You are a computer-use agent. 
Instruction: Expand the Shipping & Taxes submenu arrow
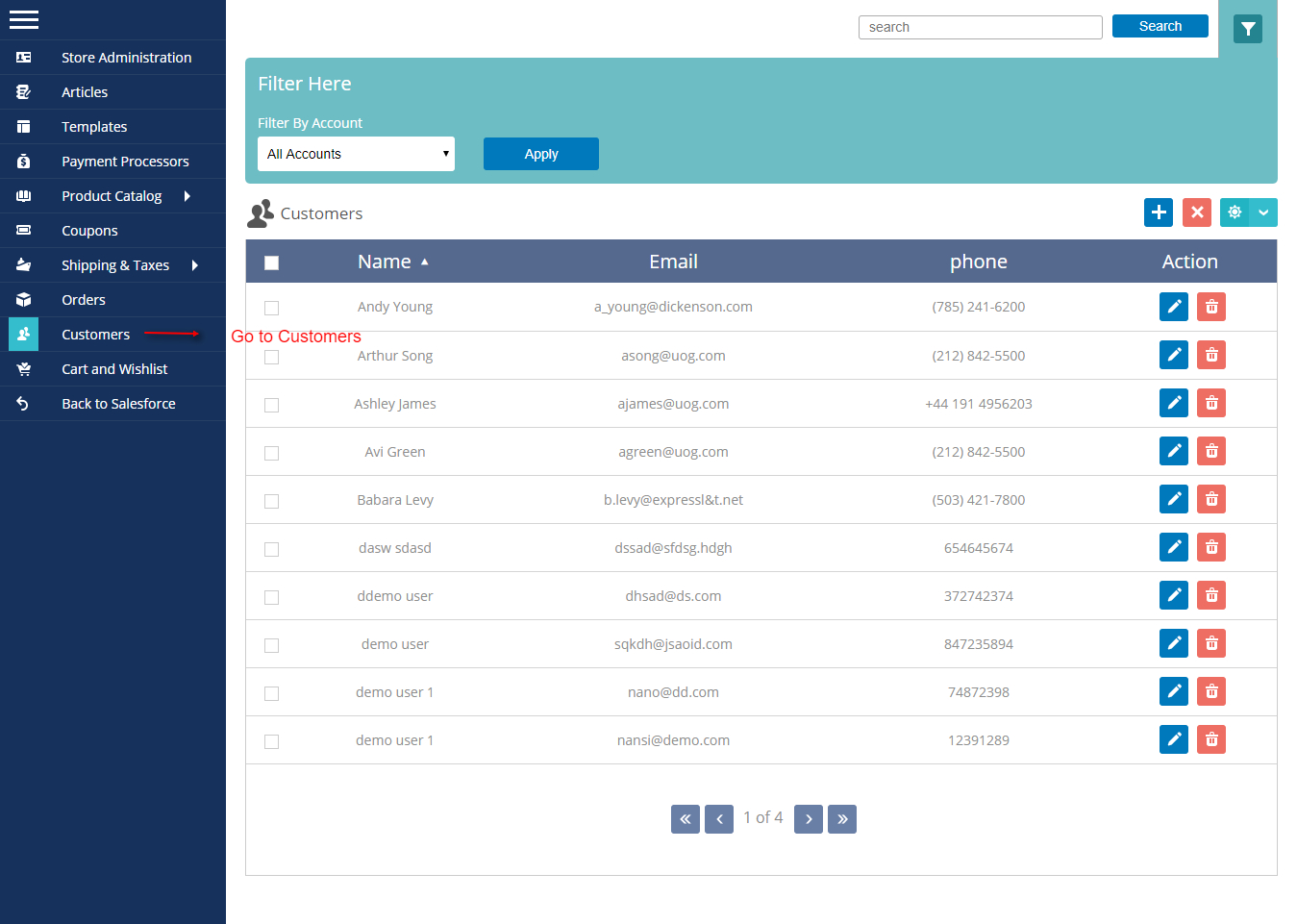tap(195, 265)
